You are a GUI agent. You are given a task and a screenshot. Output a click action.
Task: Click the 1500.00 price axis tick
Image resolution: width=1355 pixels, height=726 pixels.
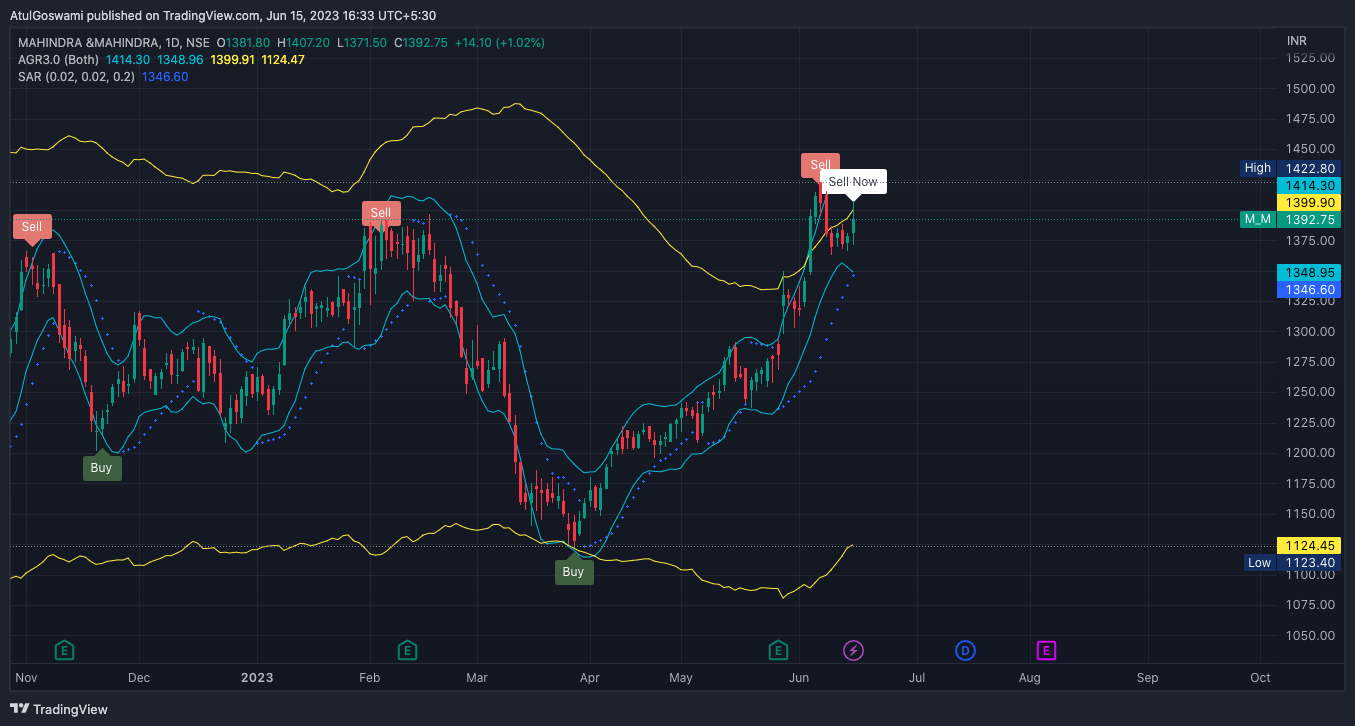pyautogui.click(x=1310, y=88)
